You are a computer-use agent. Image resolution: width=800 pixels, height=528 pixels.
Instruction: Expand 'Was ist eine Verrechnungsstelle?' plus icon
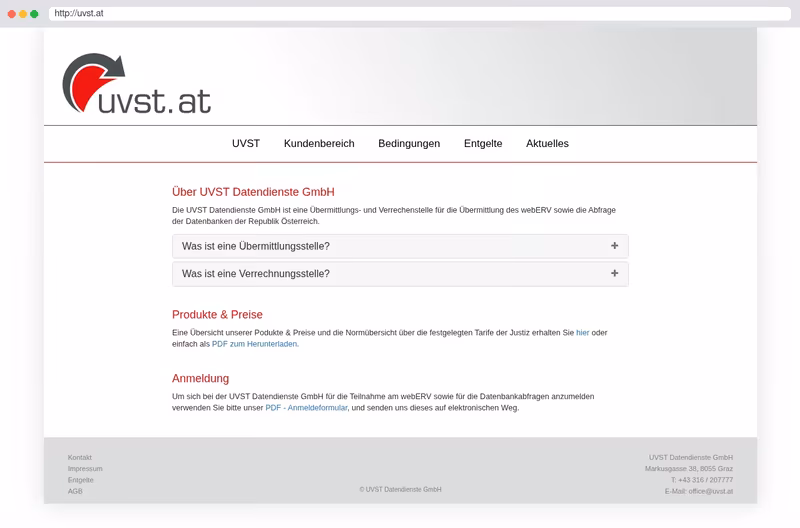click(x=614, y=273)
